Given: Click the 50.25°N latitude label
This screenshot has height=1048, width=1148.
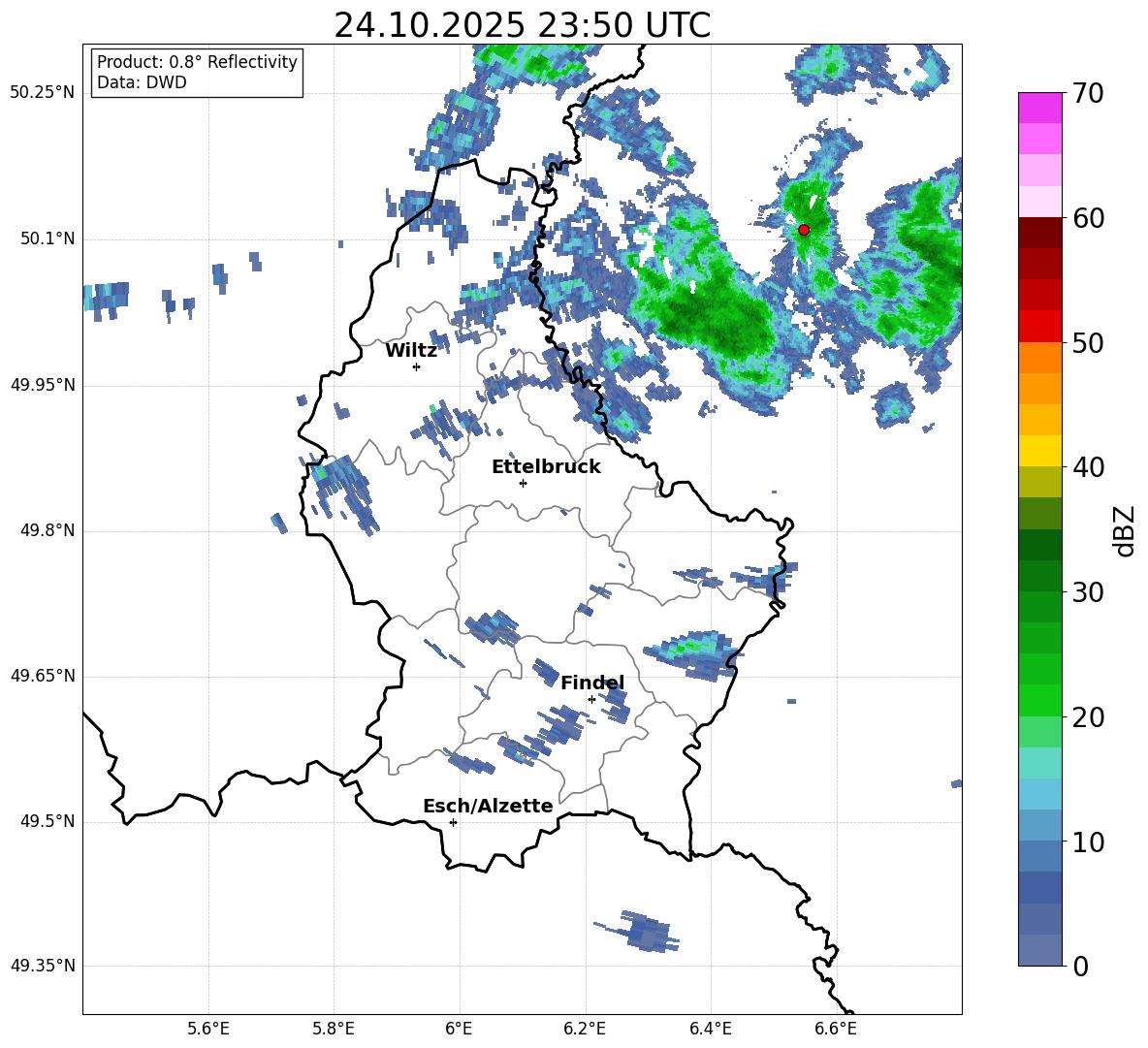Looking at the screenshot, I should pos(43,93).
